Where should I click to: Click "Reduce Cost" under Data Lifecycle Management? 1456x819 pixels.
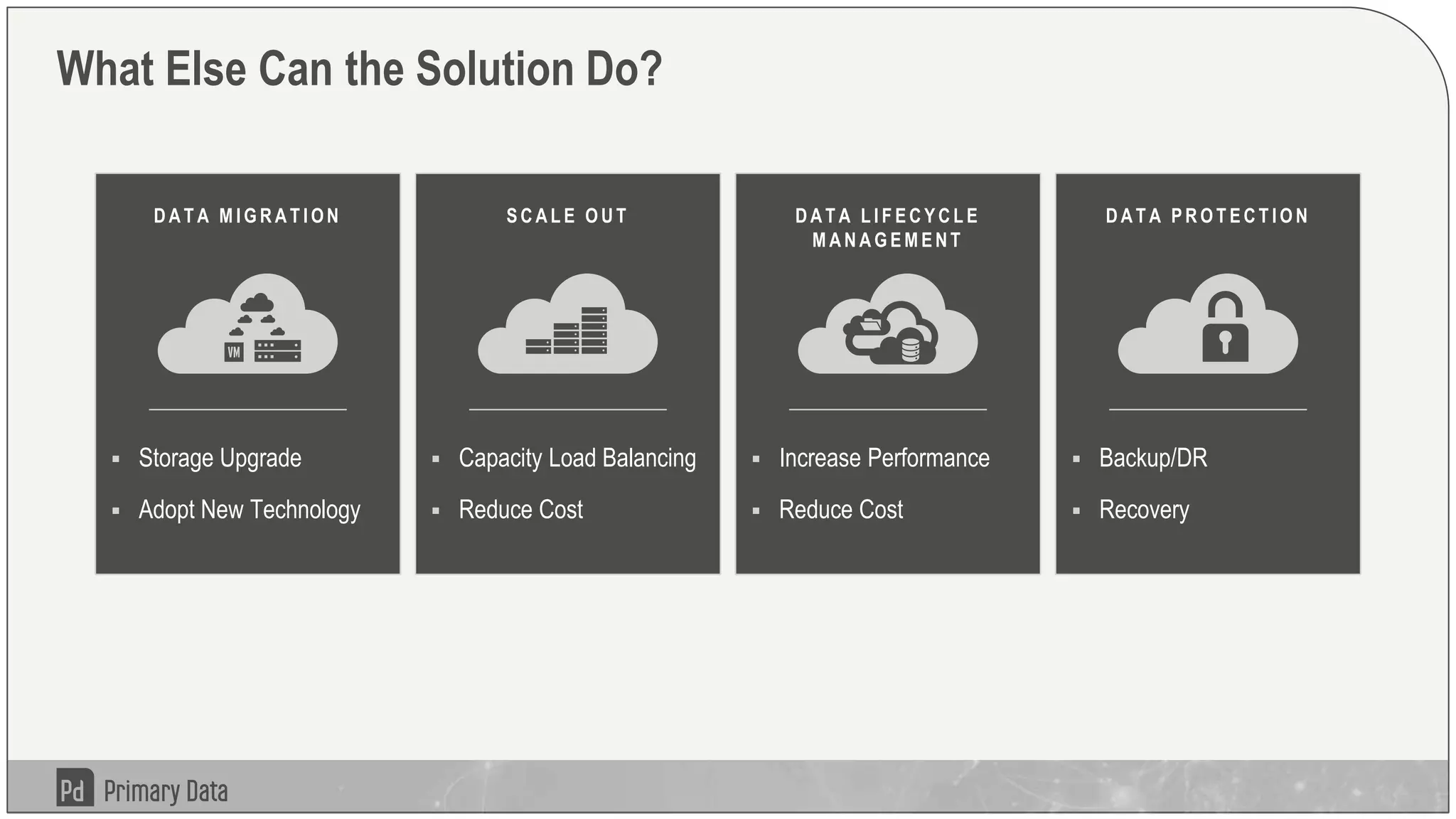(841, 510)
